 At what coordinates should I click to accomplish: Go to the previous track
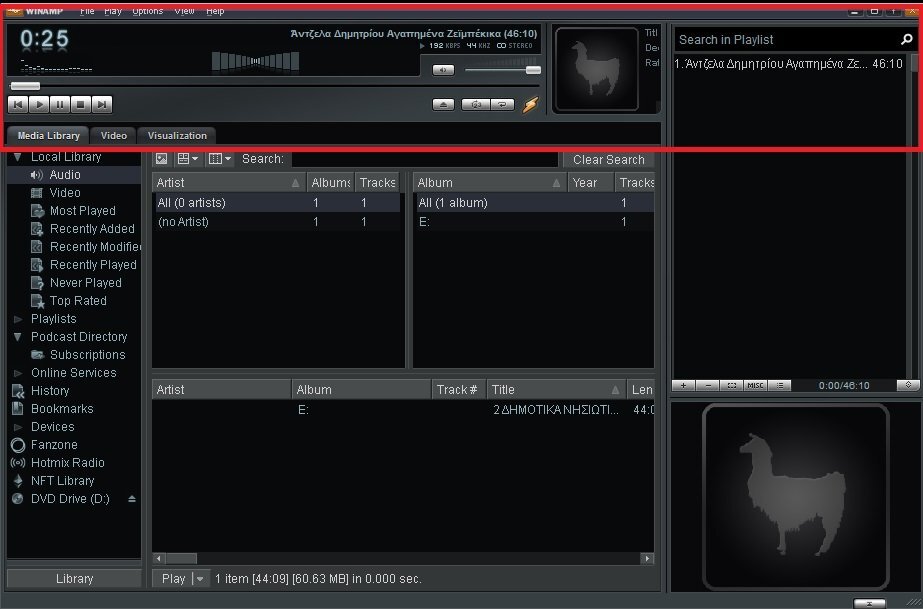click(x=18, y=105)
